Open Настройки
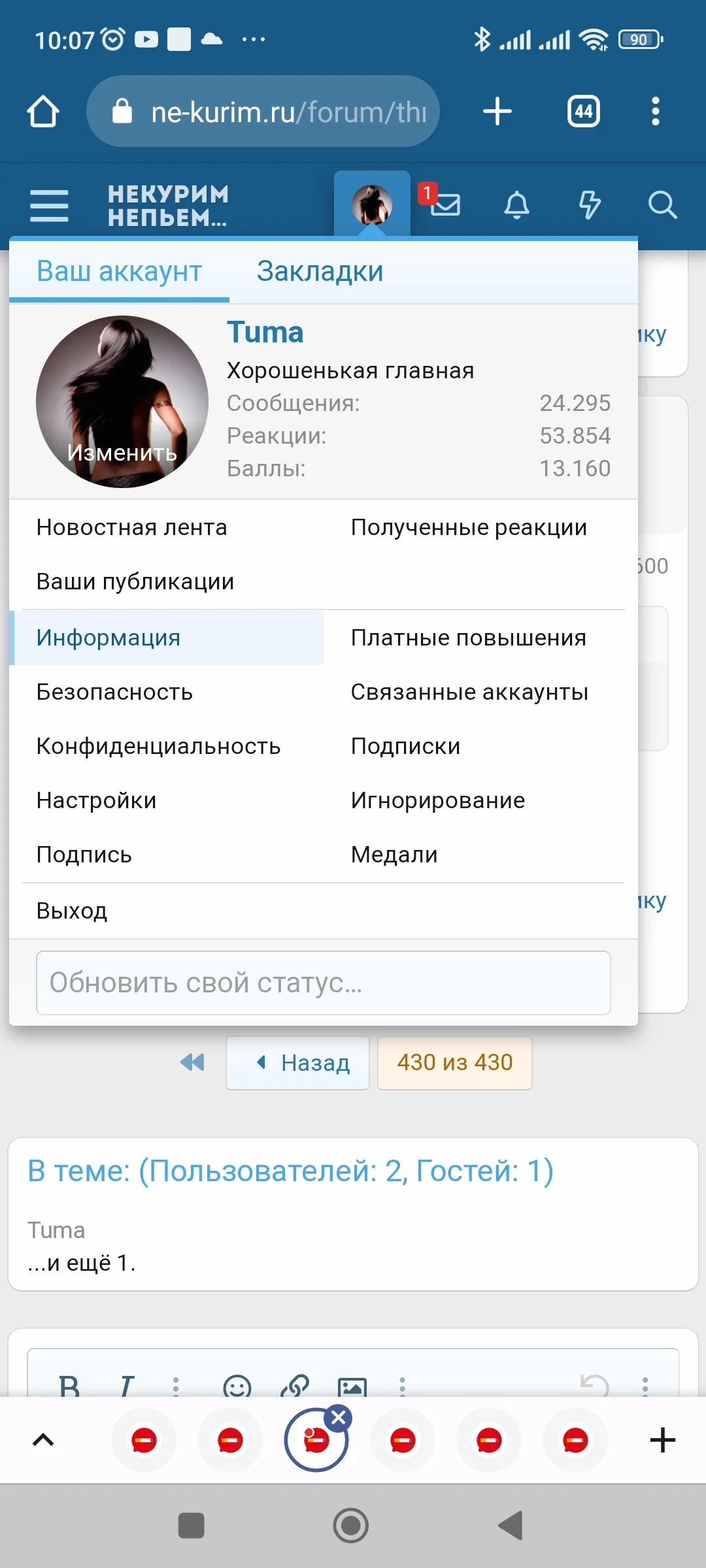706x1568 pixels. click(x=96, y=800)
